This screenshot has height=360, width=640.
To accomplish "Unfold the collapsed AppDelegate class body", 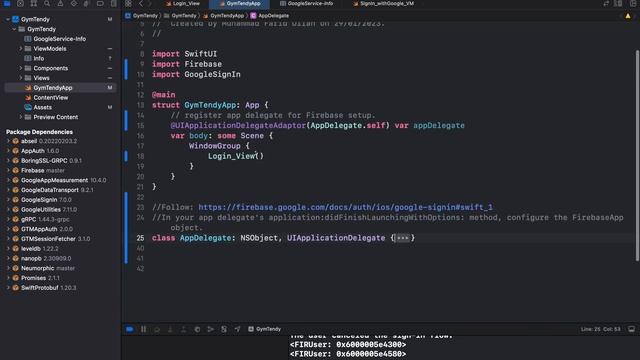I will pyautogui.click(x=402, y=238).
